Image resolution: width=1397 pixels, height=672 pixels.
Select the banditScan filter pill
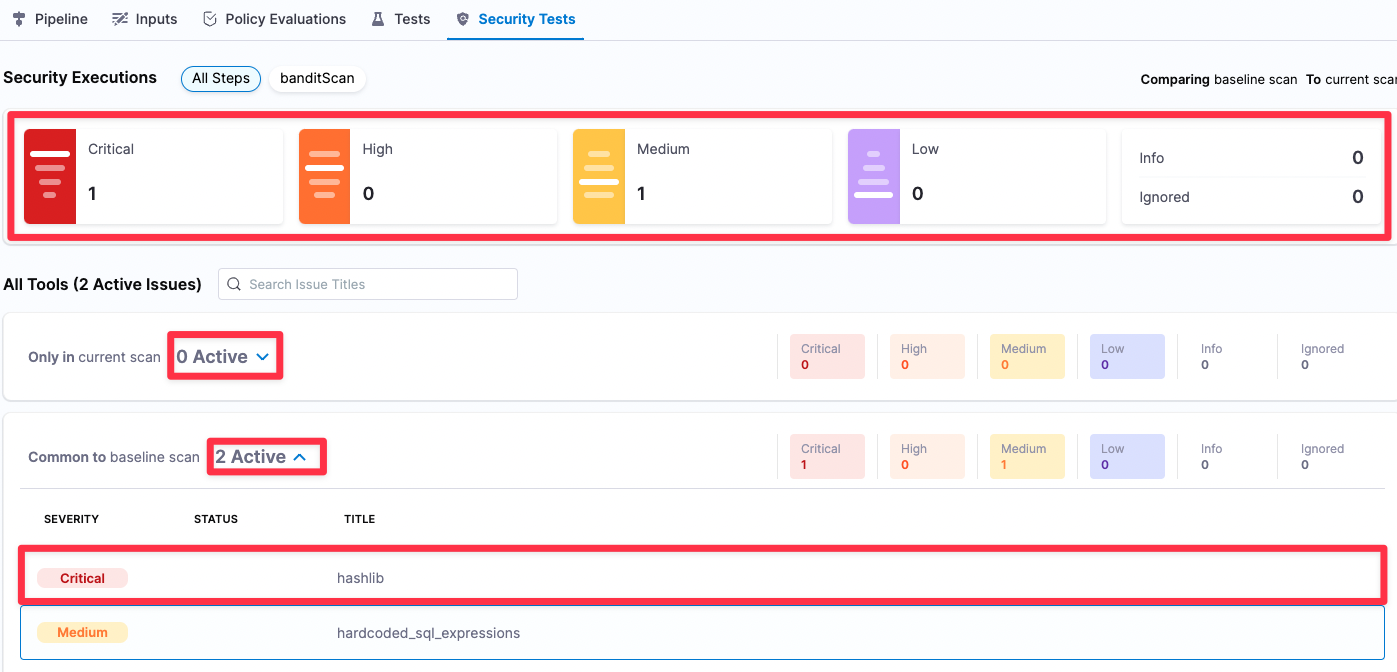(317, 78)
